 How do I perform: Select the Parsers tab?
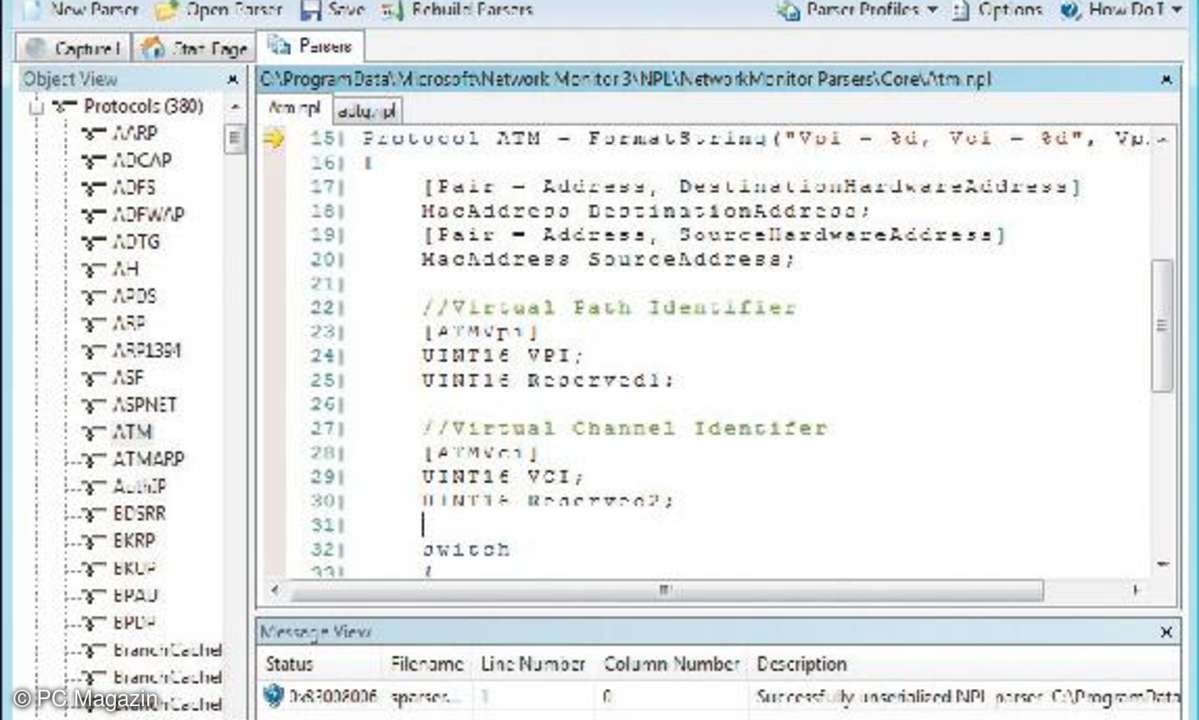point(310,47)
